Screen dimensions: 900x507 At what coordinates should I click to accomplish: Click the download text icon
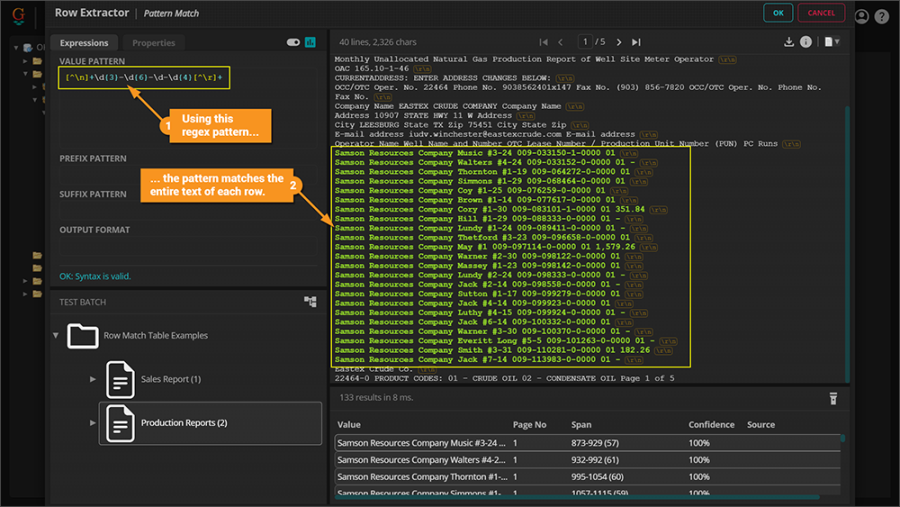(789, 42)
